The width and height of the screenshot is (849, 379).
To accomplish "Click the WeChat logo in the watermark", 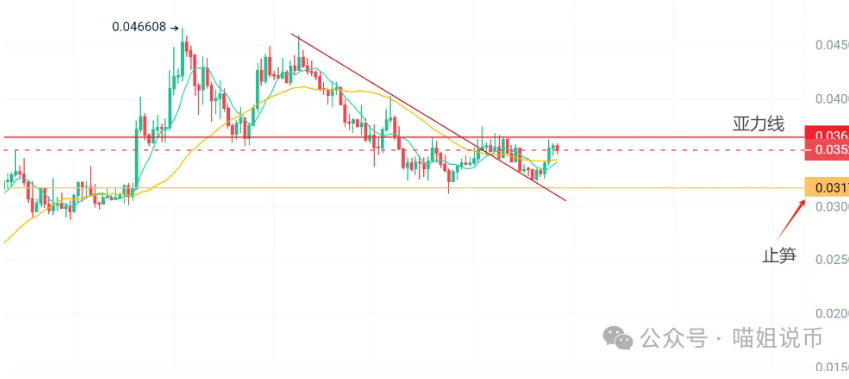I will 618,338.
